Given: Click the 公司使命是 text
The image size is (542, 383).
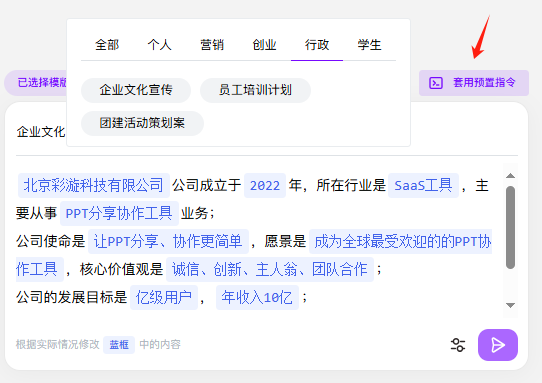Looking at the screenshot, I should 50,241.
